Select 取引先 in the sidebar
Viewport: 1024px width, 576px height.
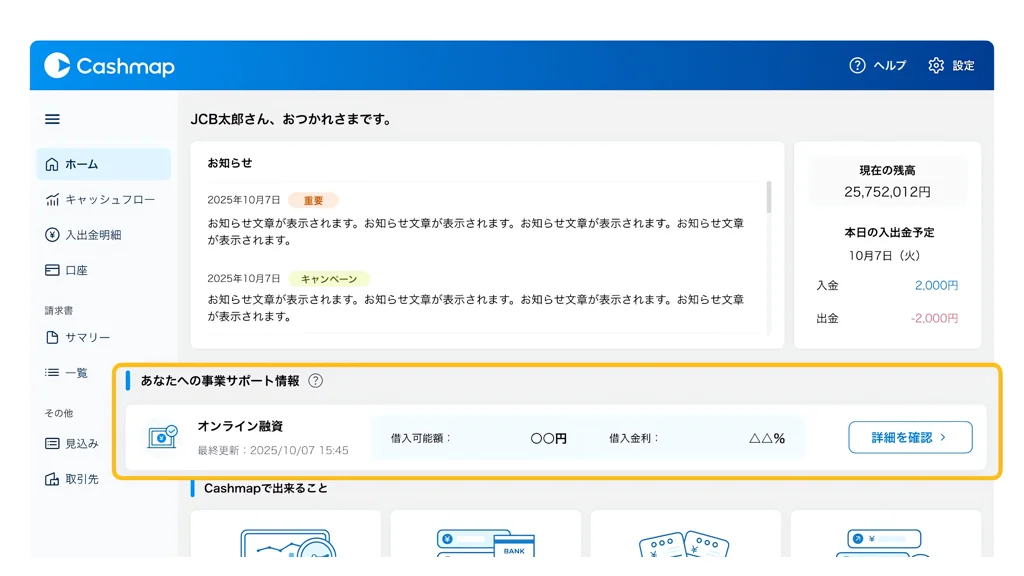coord(81,479)
